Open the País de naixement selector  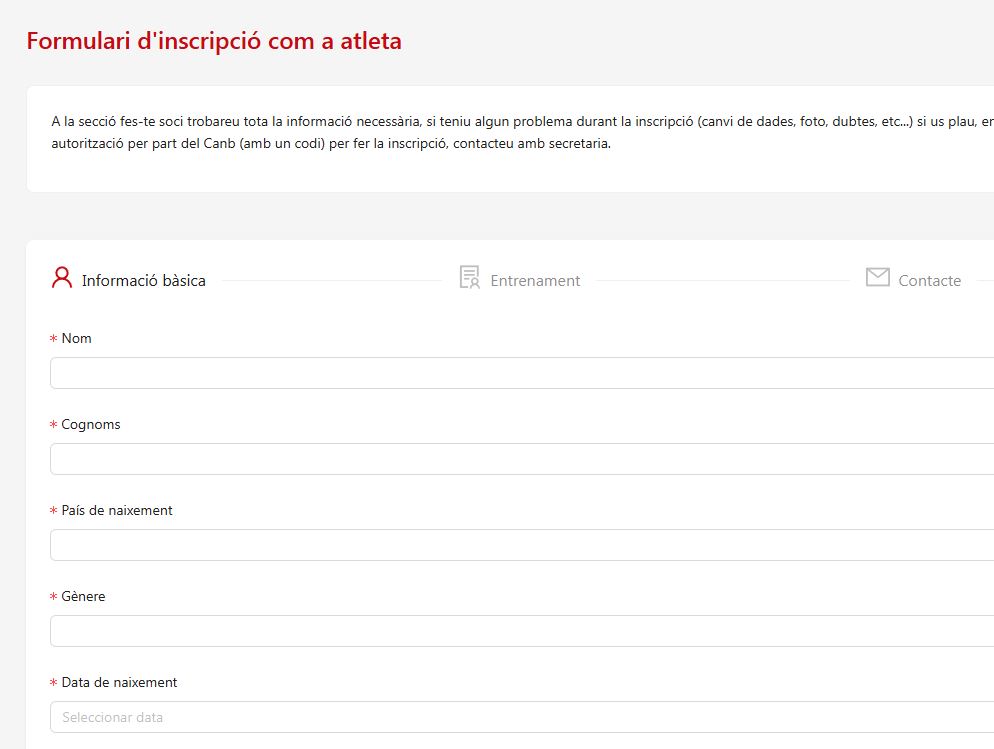(520, 545)
